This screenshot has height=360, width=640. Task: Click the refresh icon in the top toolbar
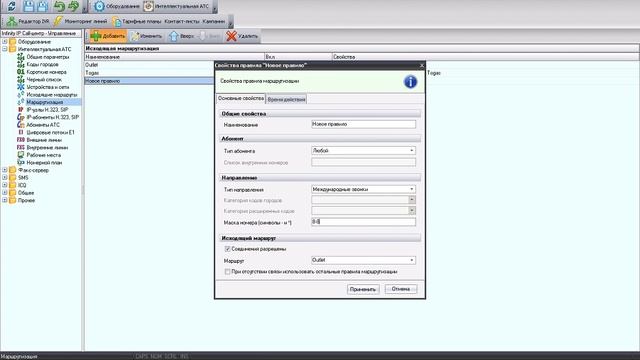[x=11, y=6]
